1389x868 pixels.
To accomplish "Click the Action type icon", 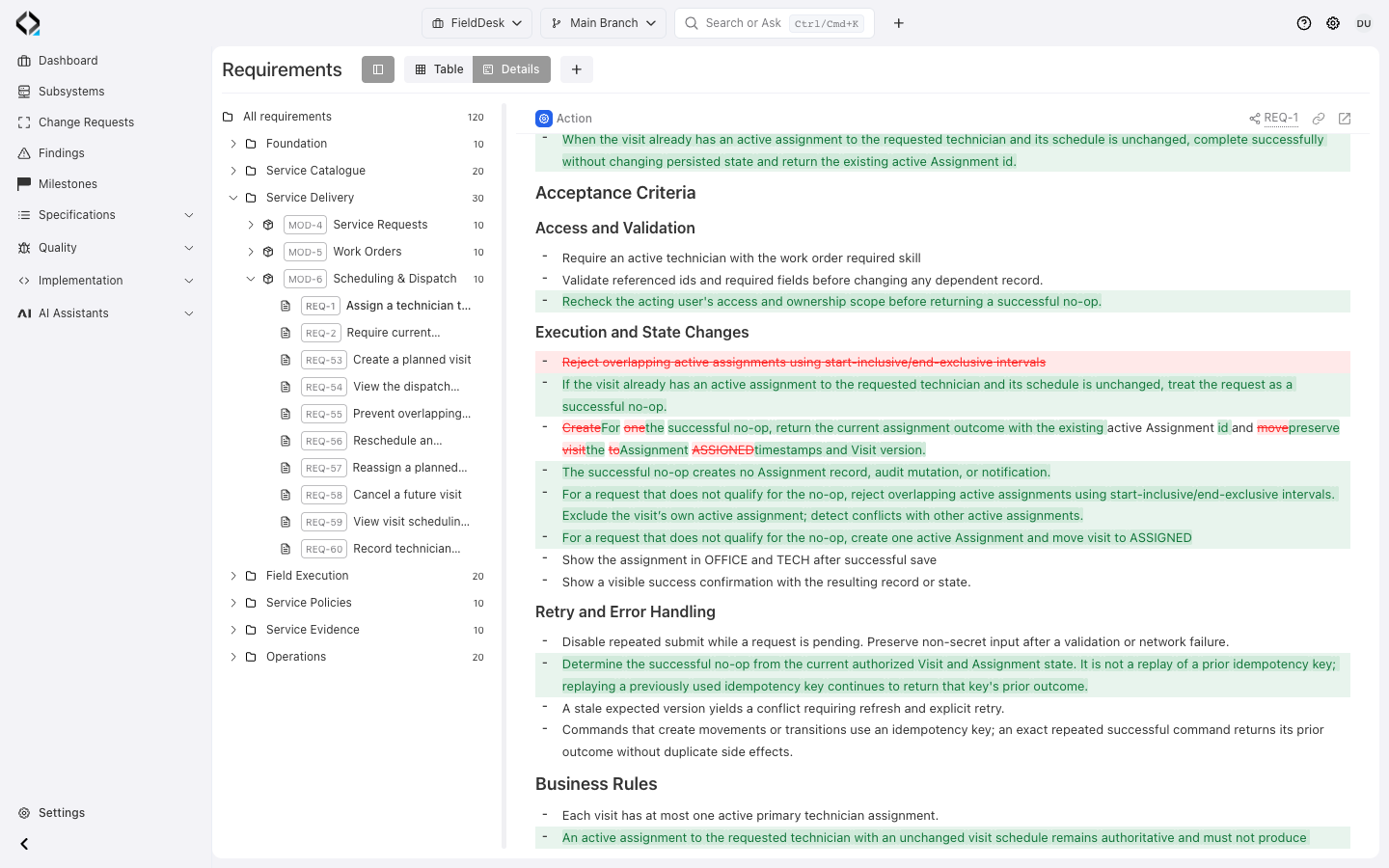I will (x=544, y=119).
